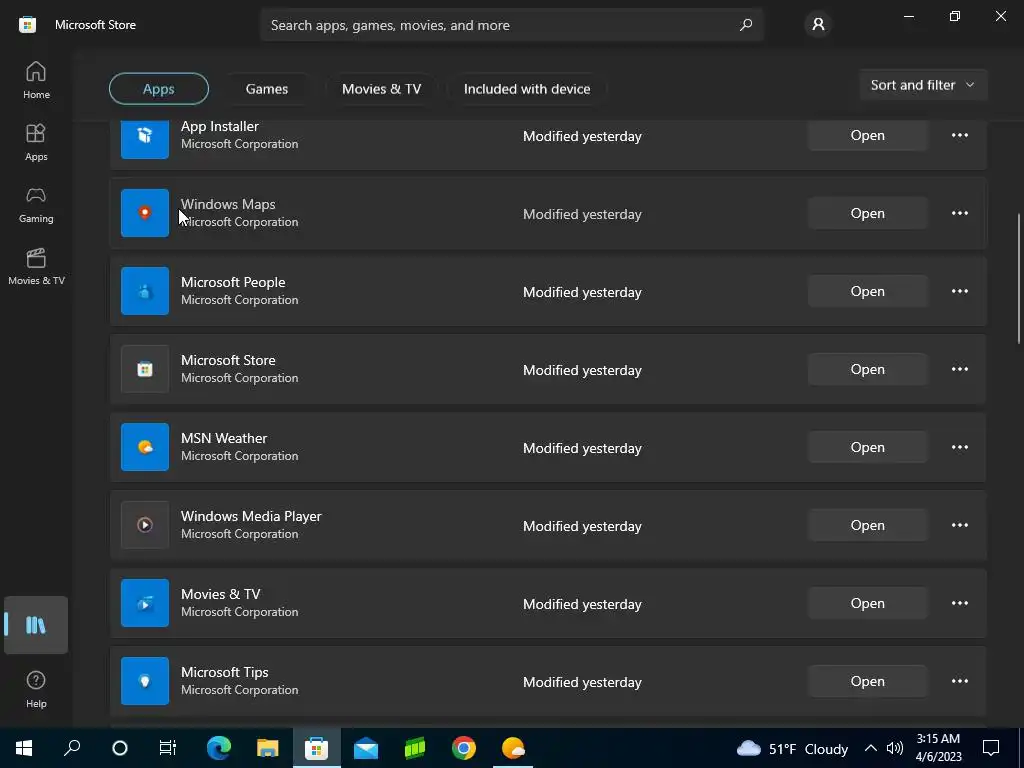1024x768 pixels.
Task: Select the Movies & TV filter tab
Action: (381, 89)
